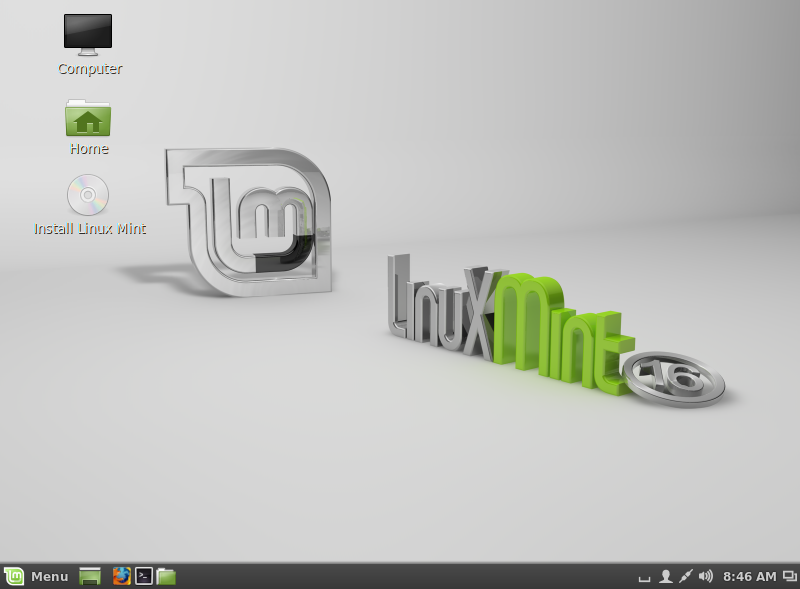Launch Firefox from the panel
800x589 pixels.
coord(121,577)
